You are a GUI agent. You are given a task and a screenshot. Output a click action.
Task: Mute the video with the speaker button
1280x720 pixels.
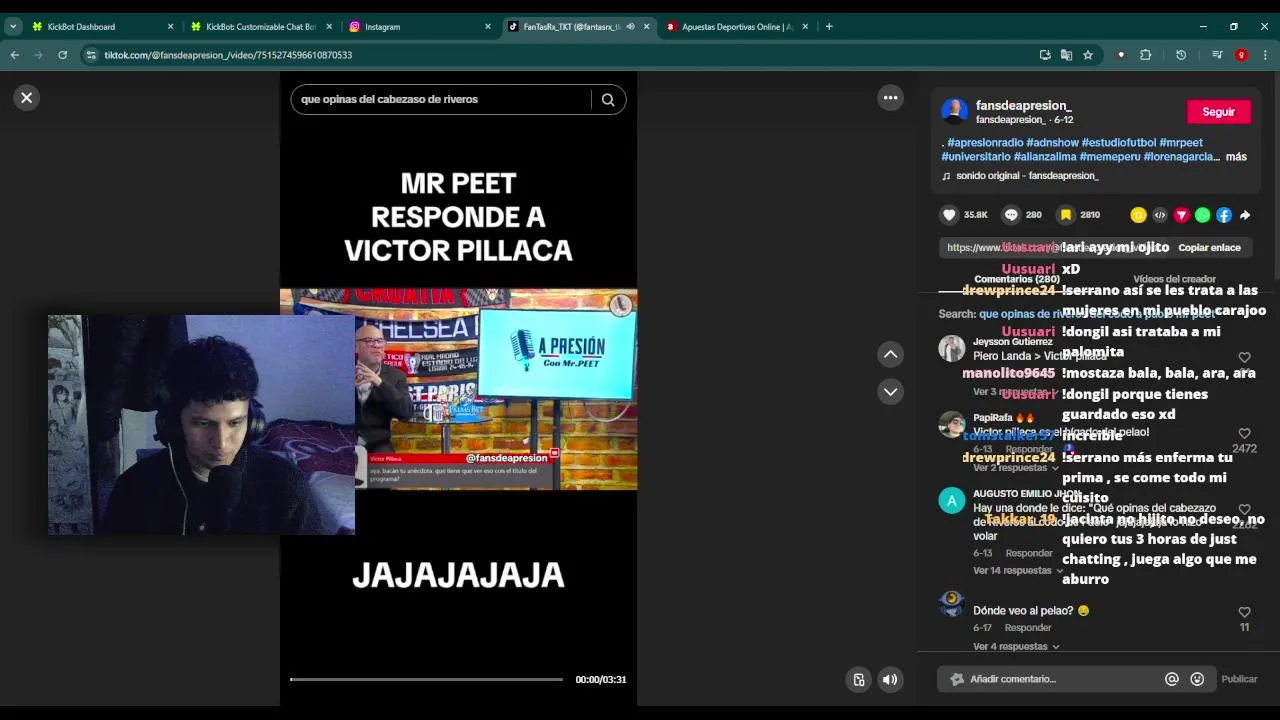[x=890, y=679]
